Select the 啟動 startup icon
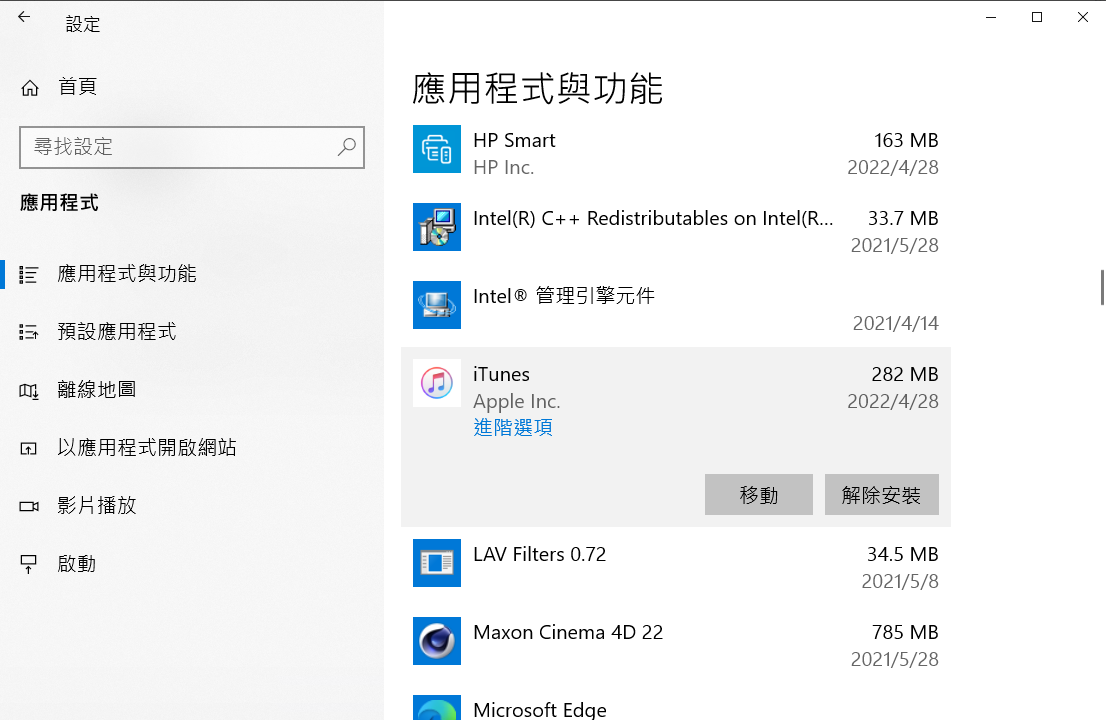 point(28,564)
